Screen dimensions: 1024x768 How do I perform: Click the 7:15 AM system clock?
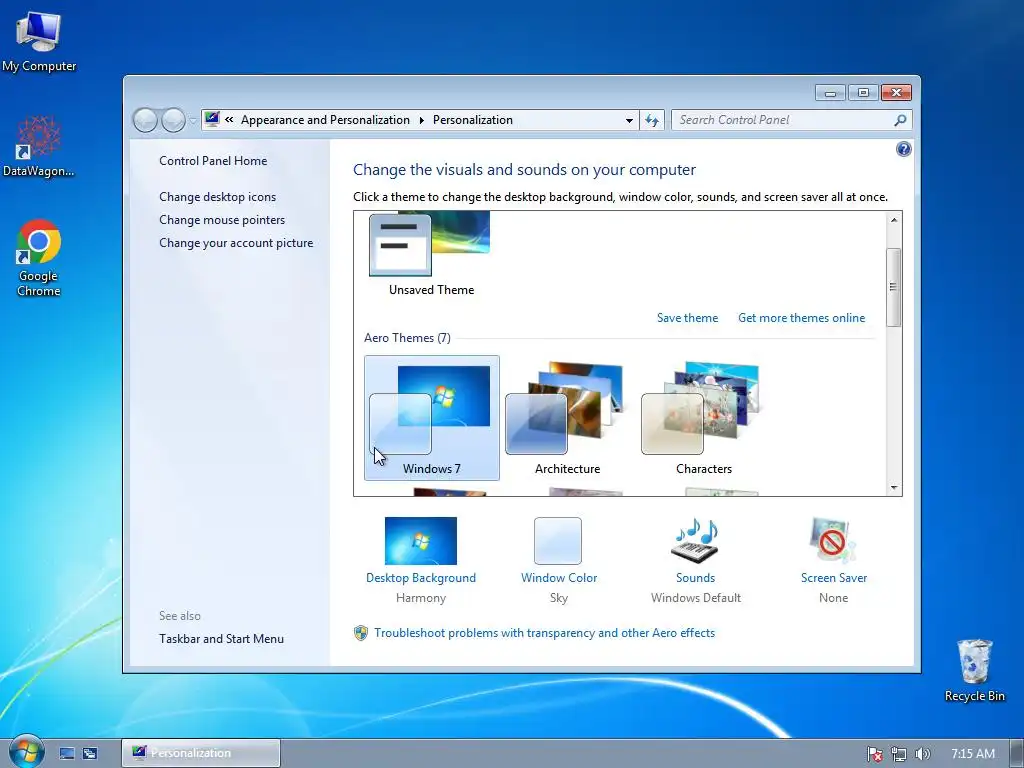click(972, 754)
